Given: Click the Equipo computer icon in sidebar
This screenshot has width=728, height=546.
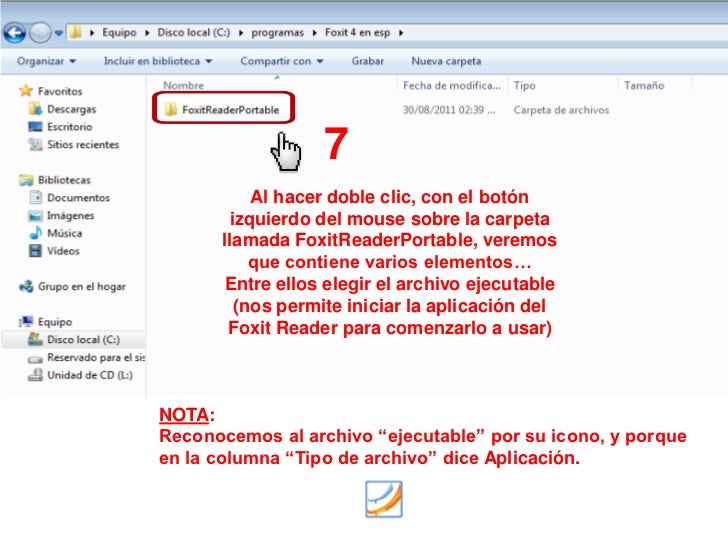Looking at the screenshot, I should click(26, 321).
